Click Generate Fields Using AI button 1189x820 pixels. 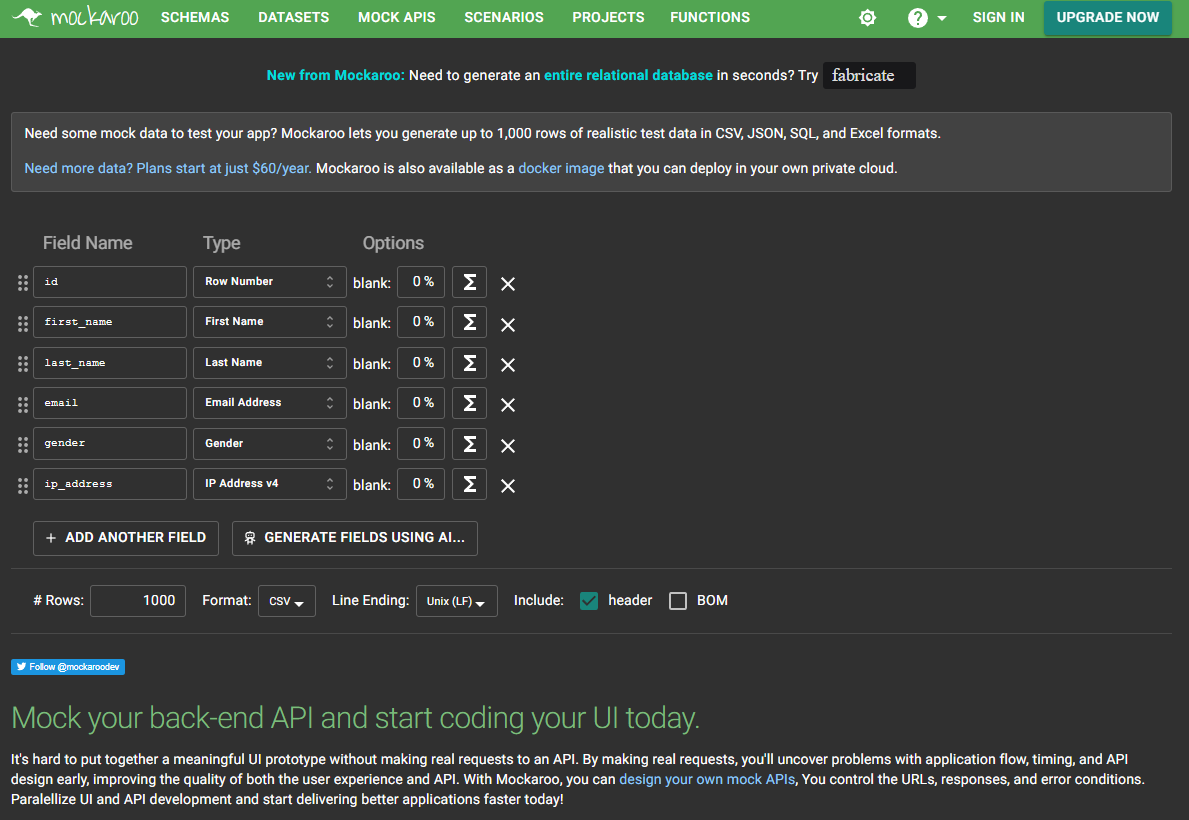coord(355,538)
